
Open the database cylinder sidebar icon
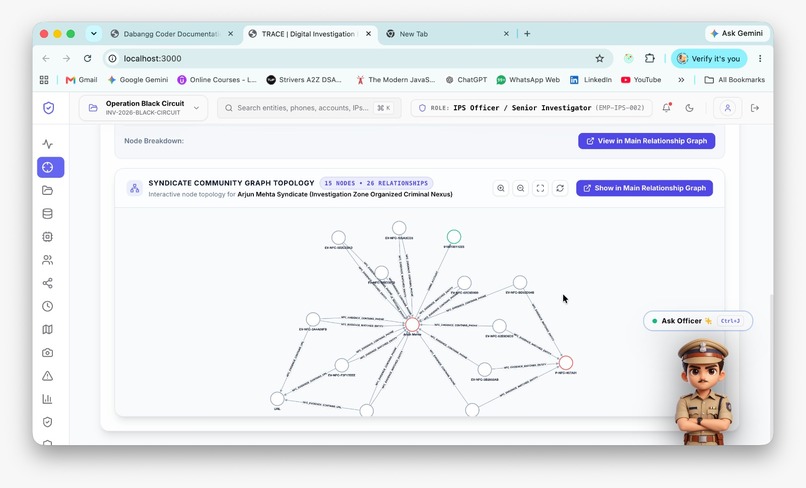[48, 214]
